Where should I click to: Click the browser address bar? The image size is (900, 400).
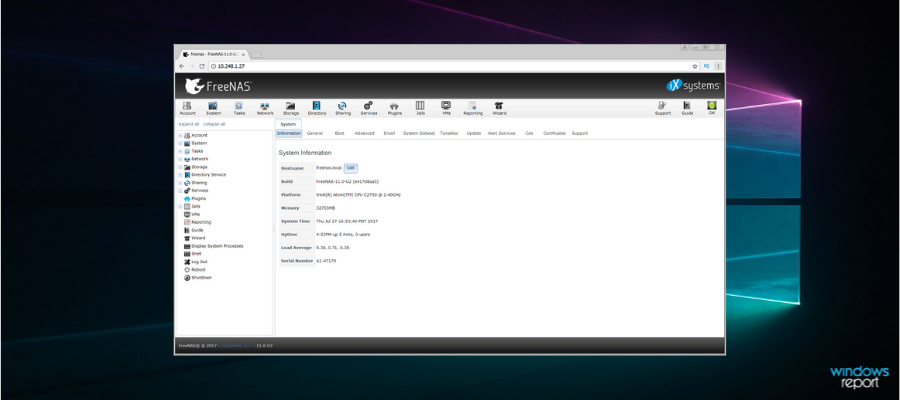(448, 66)
